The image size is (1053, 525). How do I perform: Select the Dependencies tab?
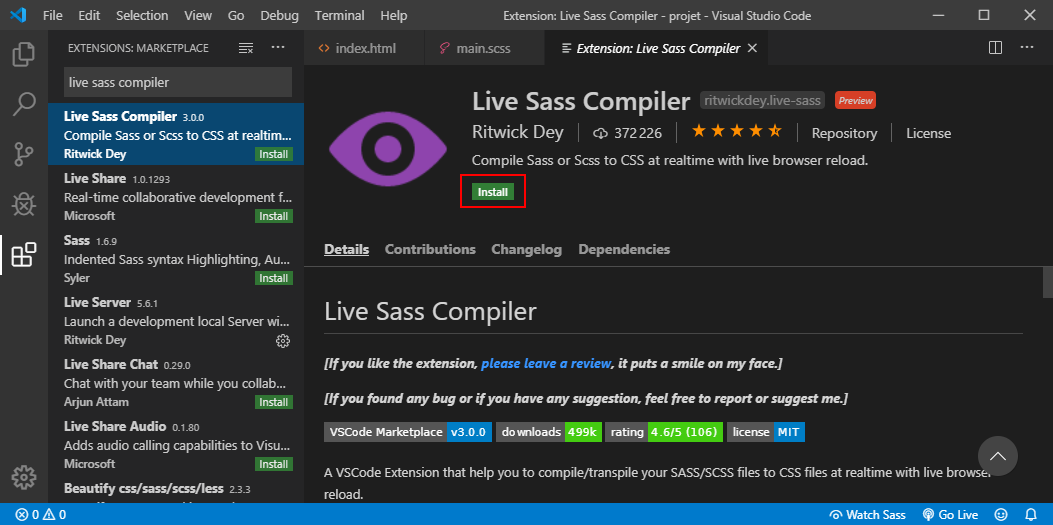coord(624,249)
